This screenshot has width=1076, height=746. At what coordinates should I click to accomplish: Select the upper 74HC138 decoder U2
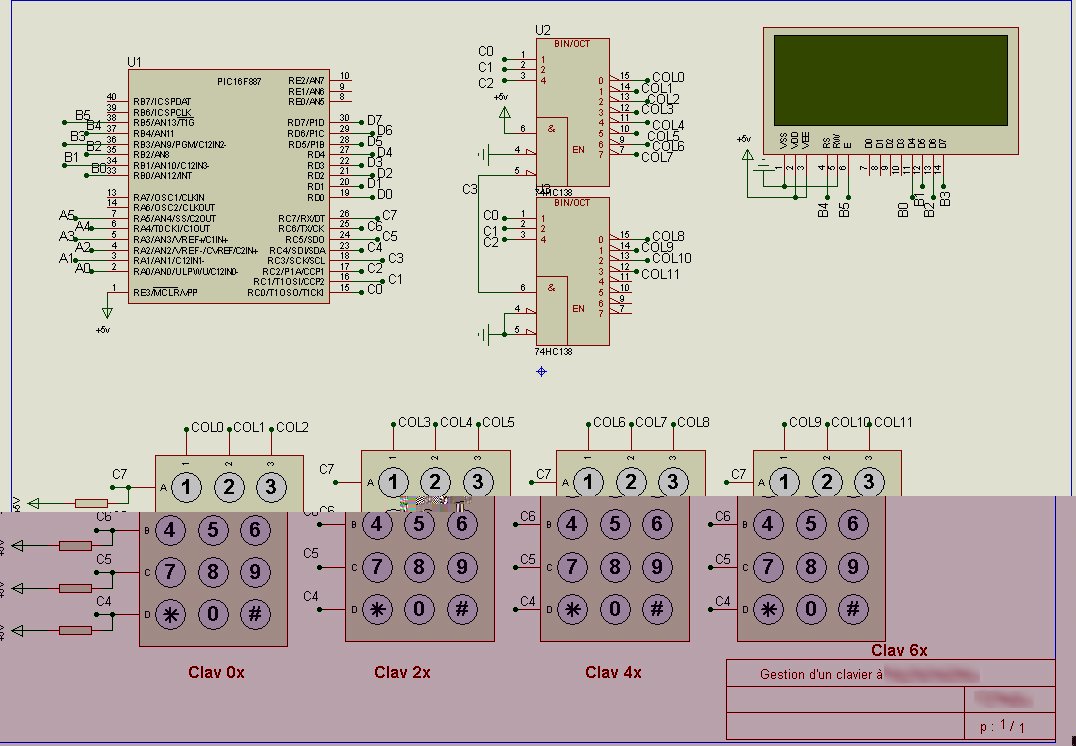pos(572,113)
